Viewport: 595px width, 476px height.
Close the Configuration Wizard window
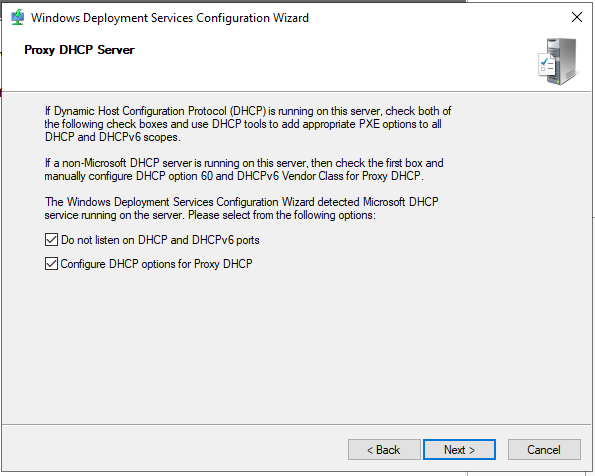pyautogui.click(x=577, y=17)
